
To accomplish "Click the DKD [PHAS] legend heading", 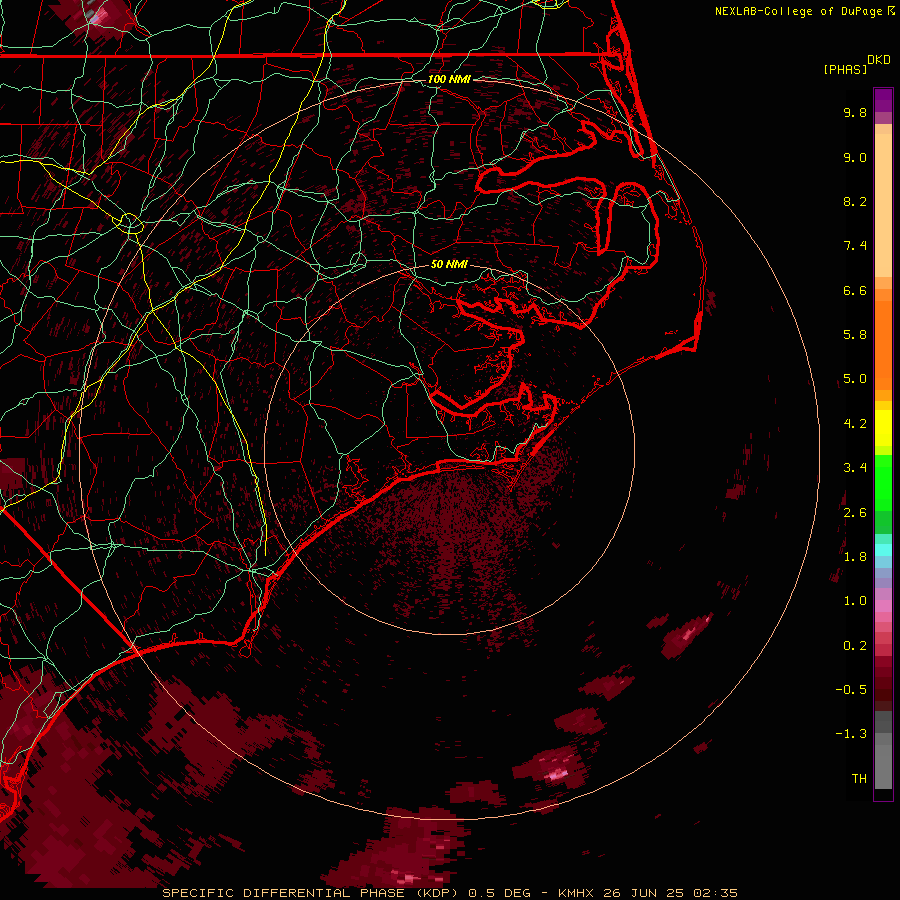I will pos(856,64).
